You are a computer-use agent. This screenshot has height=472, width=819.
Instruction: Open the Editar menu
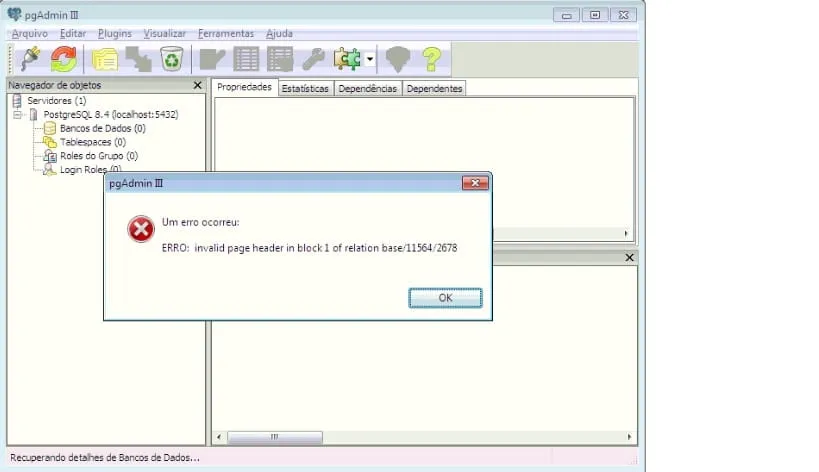click(73, 33)
